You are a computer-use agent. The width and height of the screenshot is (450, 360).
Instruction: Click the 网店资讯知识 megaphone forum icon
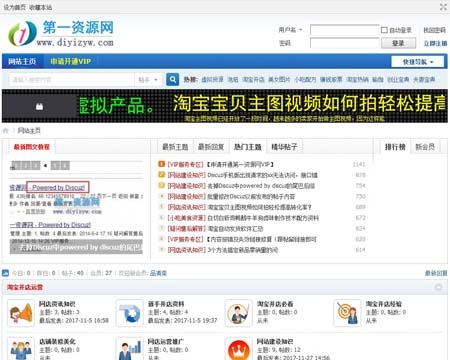click(21, 313)
